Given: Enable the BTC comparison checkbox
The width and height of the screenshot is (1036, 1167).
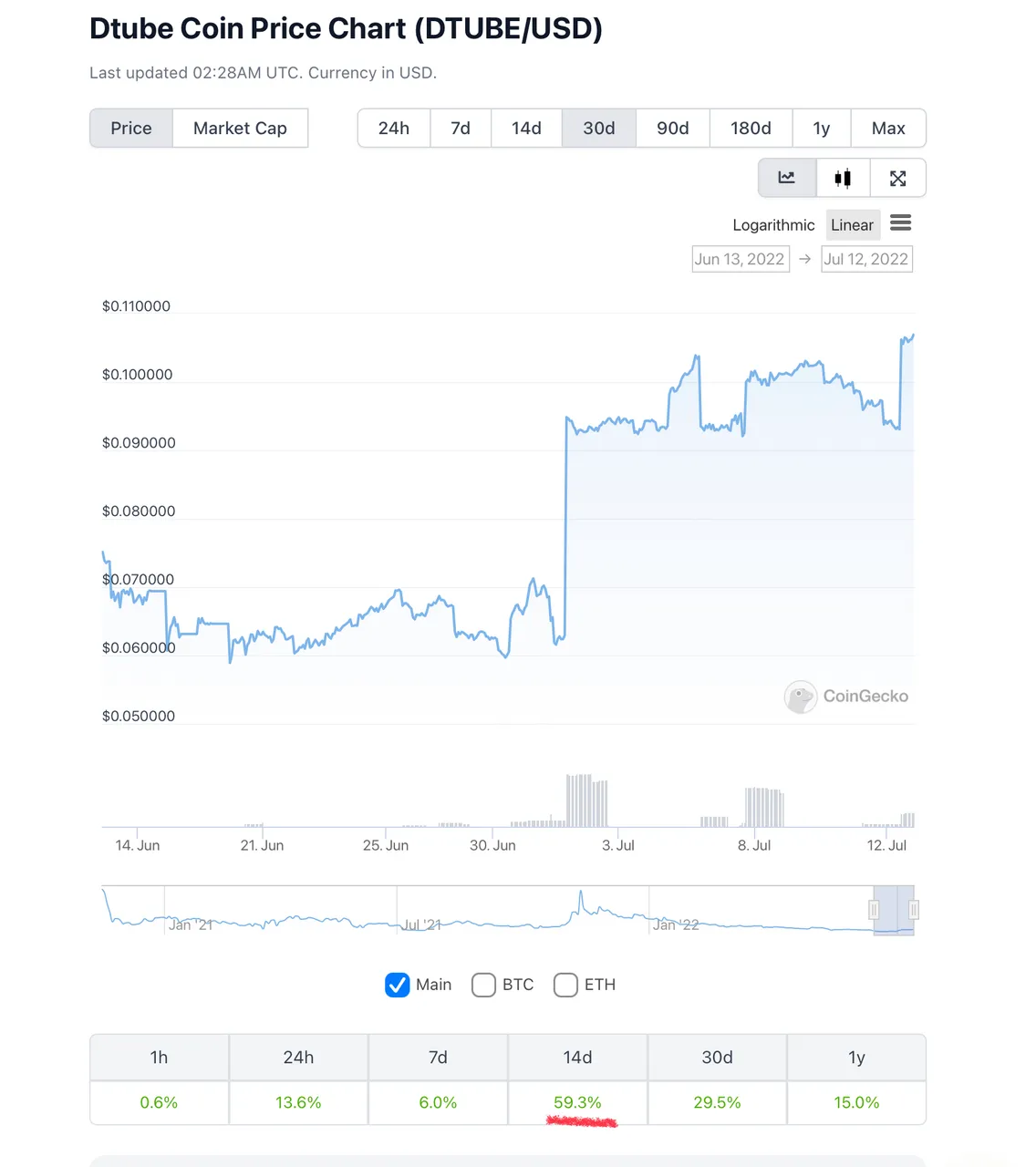Looking at the screenshot, I should pyautogui.click(x=483, y=985).
